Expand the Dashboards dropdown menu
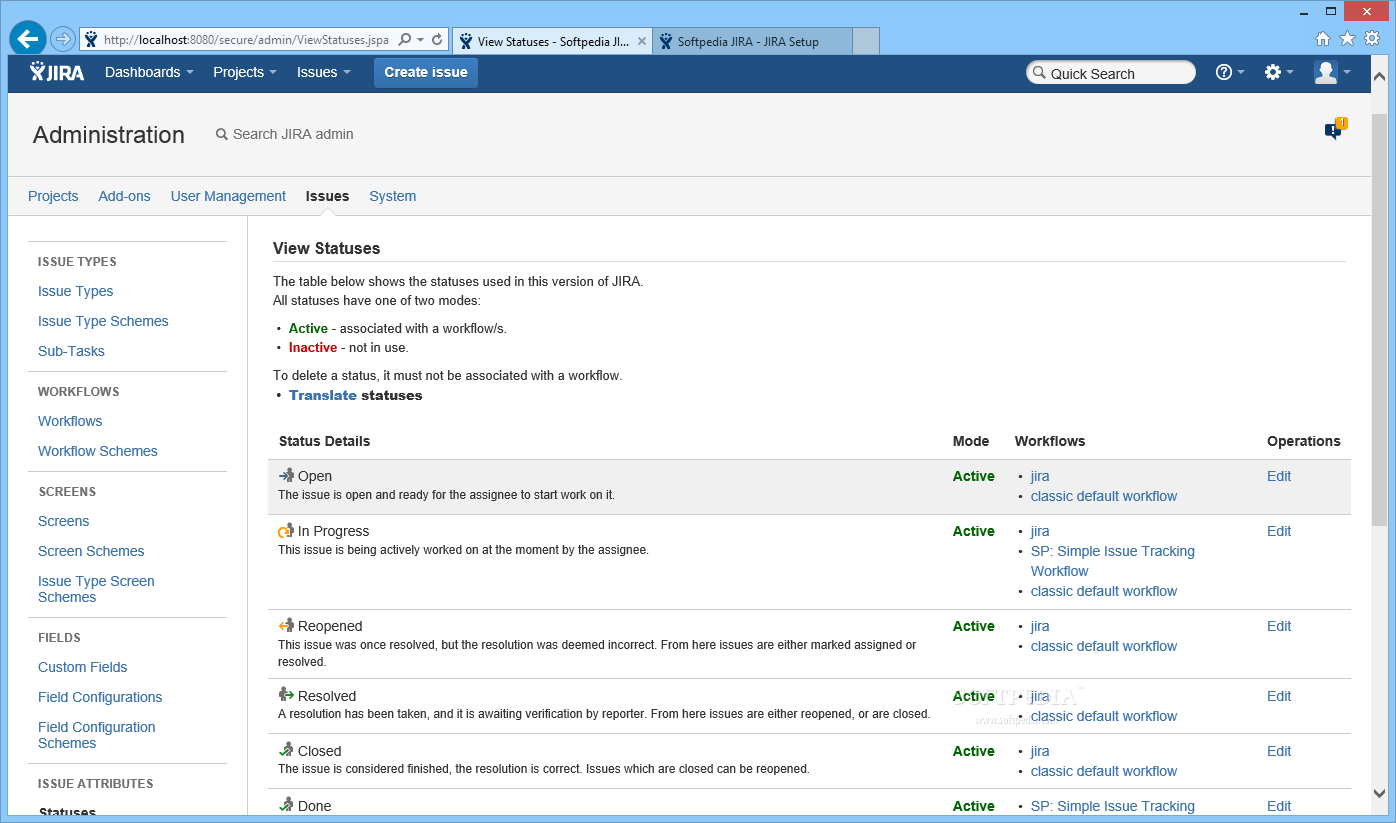The width and height of the screenshot is (1396, 823). pos(149,72)
